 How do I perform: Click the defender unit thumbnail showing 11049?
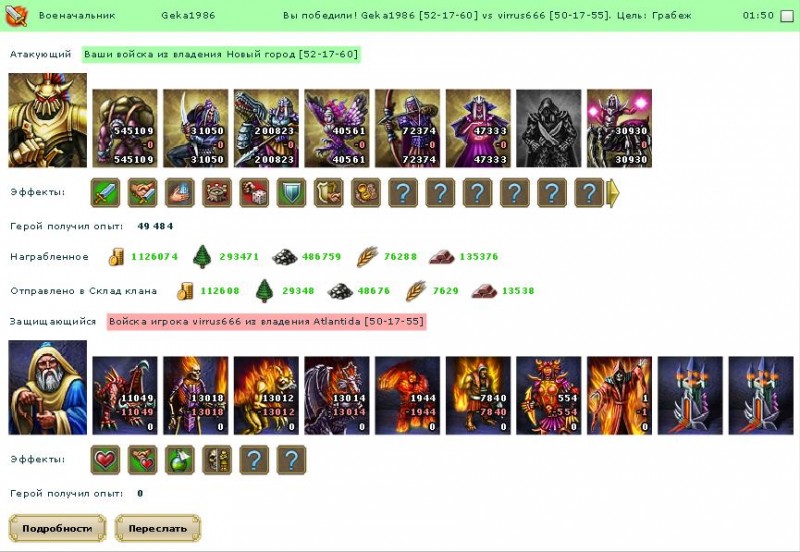125,396
